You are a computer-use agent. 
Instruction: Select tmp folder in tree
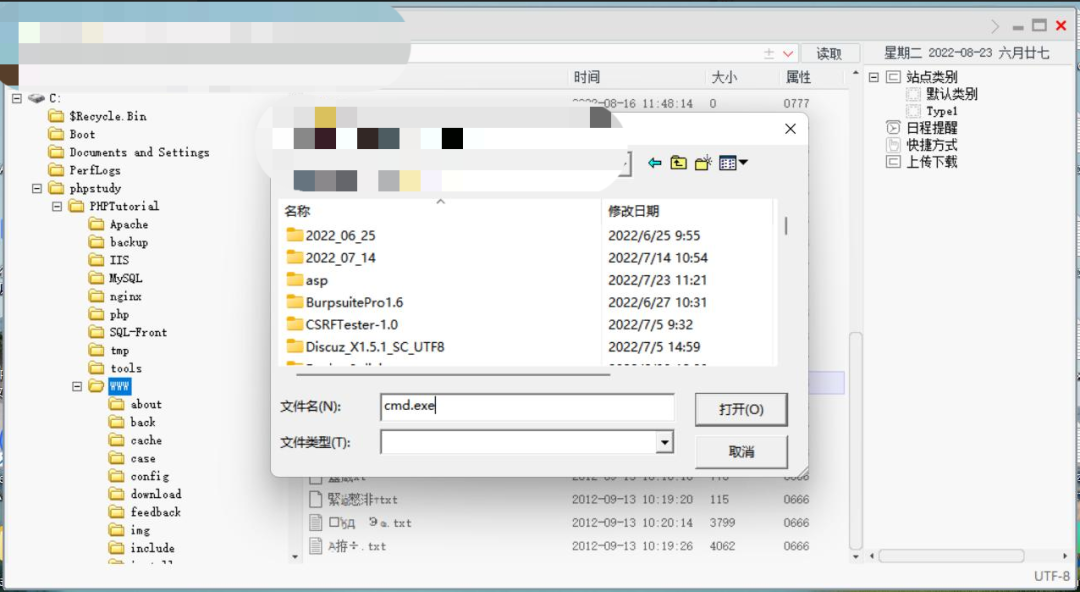(109, 350)
